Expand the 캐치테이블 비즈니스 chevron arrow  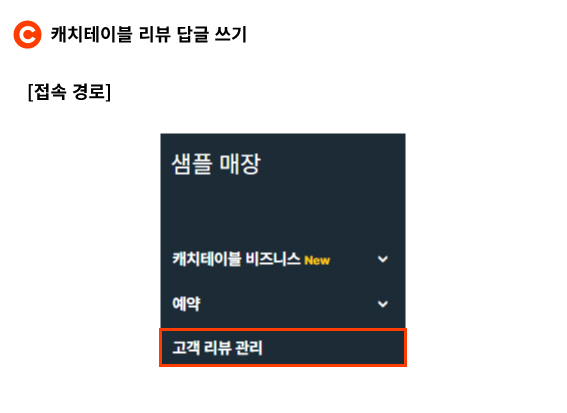(383, 259)
